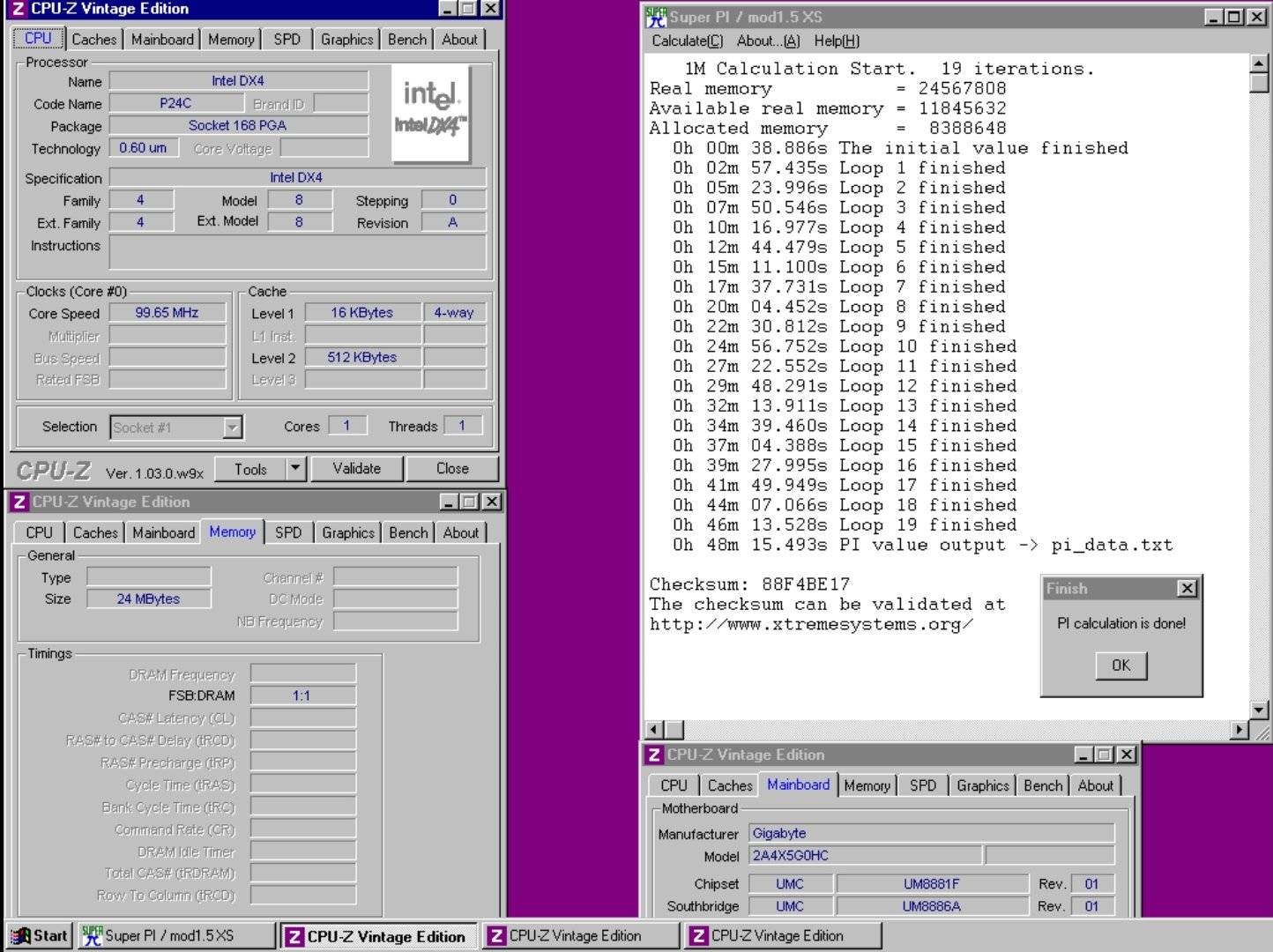Select the CPU tab in the Memory CPU-Z window
The height and width of the screenshot is (952, 1273).
pos(39,533)
